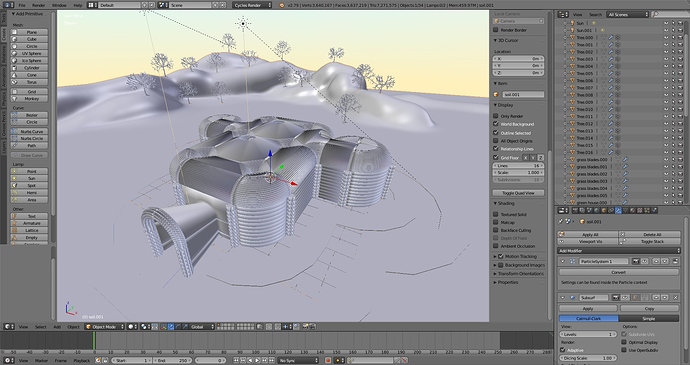Open the Render menu
This screenshot has height=365, width=690.
click(x=39, y=5)
